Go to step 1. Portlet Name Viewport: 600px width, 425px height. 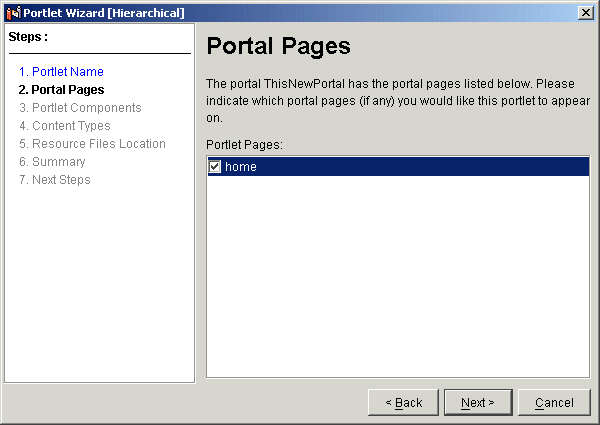point(61,72)
